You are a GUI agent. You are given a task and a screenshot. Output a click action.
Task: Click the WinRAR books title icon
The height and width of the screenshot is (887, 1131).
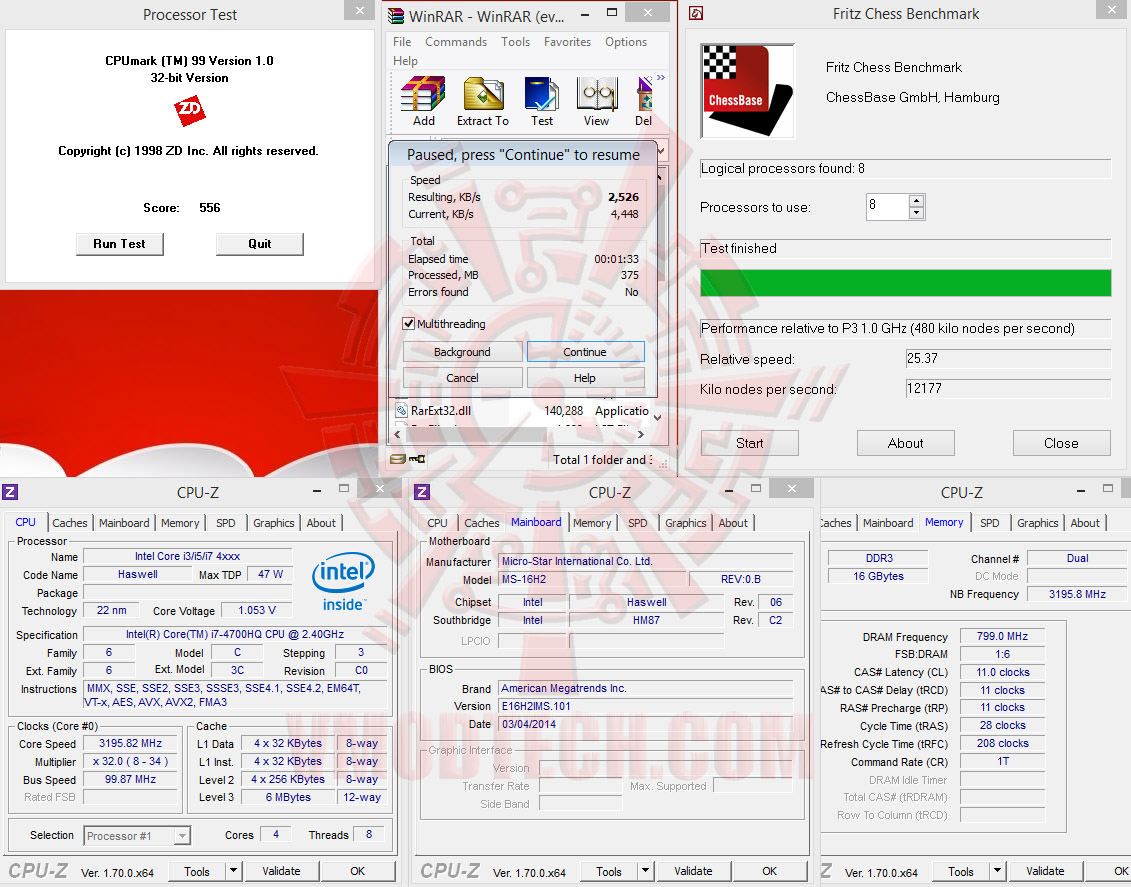395,16
